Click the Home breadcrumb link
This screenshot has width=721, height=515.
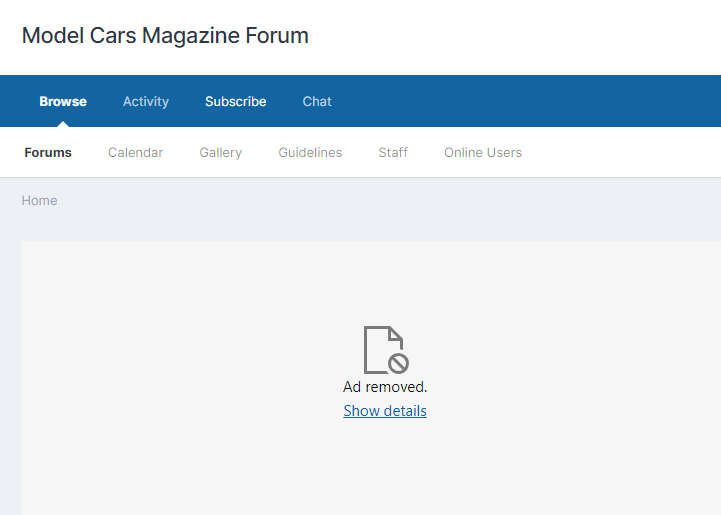[40, 200]
